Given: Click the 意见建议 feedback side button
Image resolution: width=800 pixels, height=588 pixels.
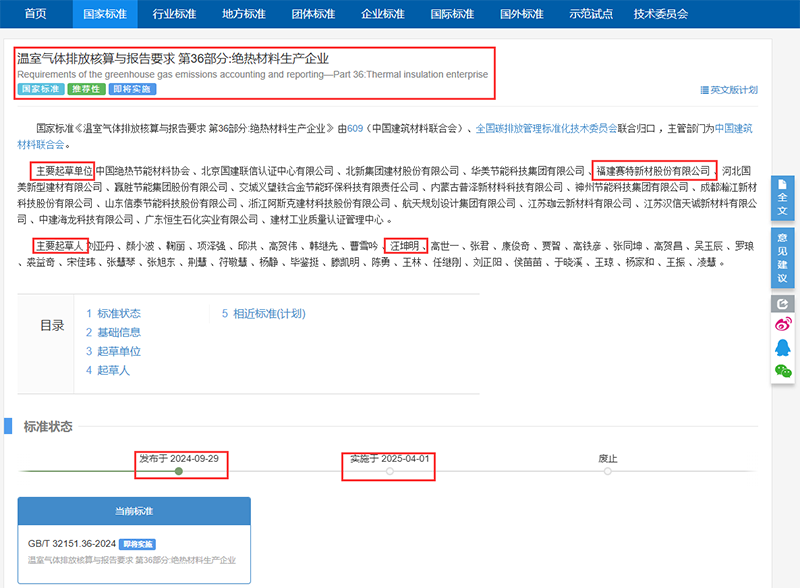Looking at the screenshot, I should [x=783, y=257].
